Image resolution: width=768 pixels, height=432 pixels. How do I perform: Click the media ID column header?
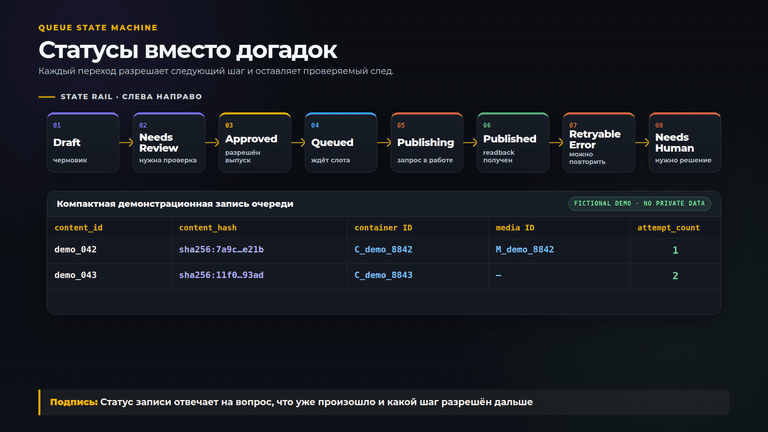tap(515, 228)
